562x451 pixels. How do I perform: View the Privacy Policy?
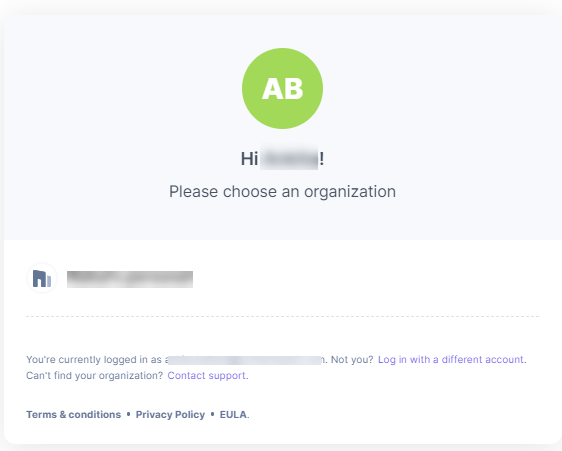170,414
